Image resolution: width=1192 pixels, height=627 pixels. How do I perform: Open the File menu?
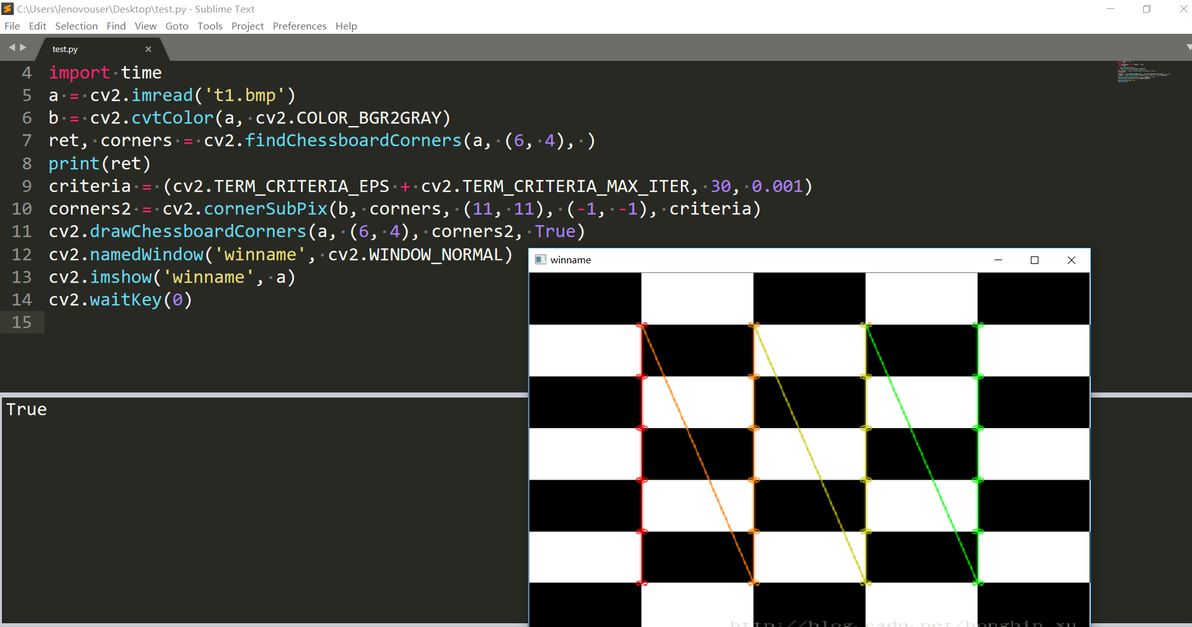12,26
